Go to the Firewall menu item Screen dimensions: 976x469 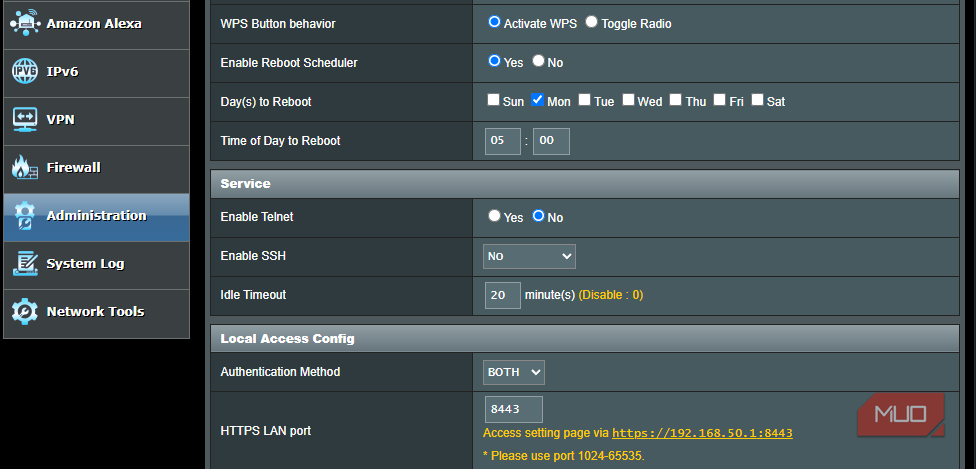pyautogui.click(x=73, y=168)
